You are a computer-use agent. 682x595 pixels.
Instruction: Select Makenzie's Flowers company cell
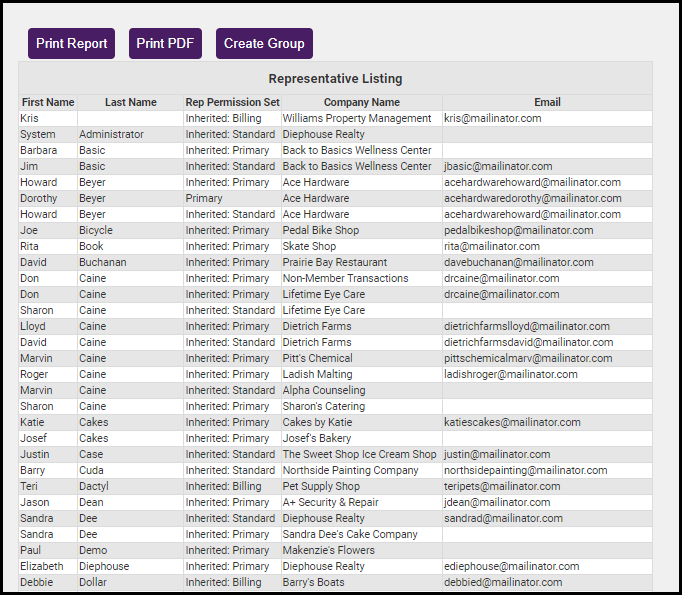point(362,550)
